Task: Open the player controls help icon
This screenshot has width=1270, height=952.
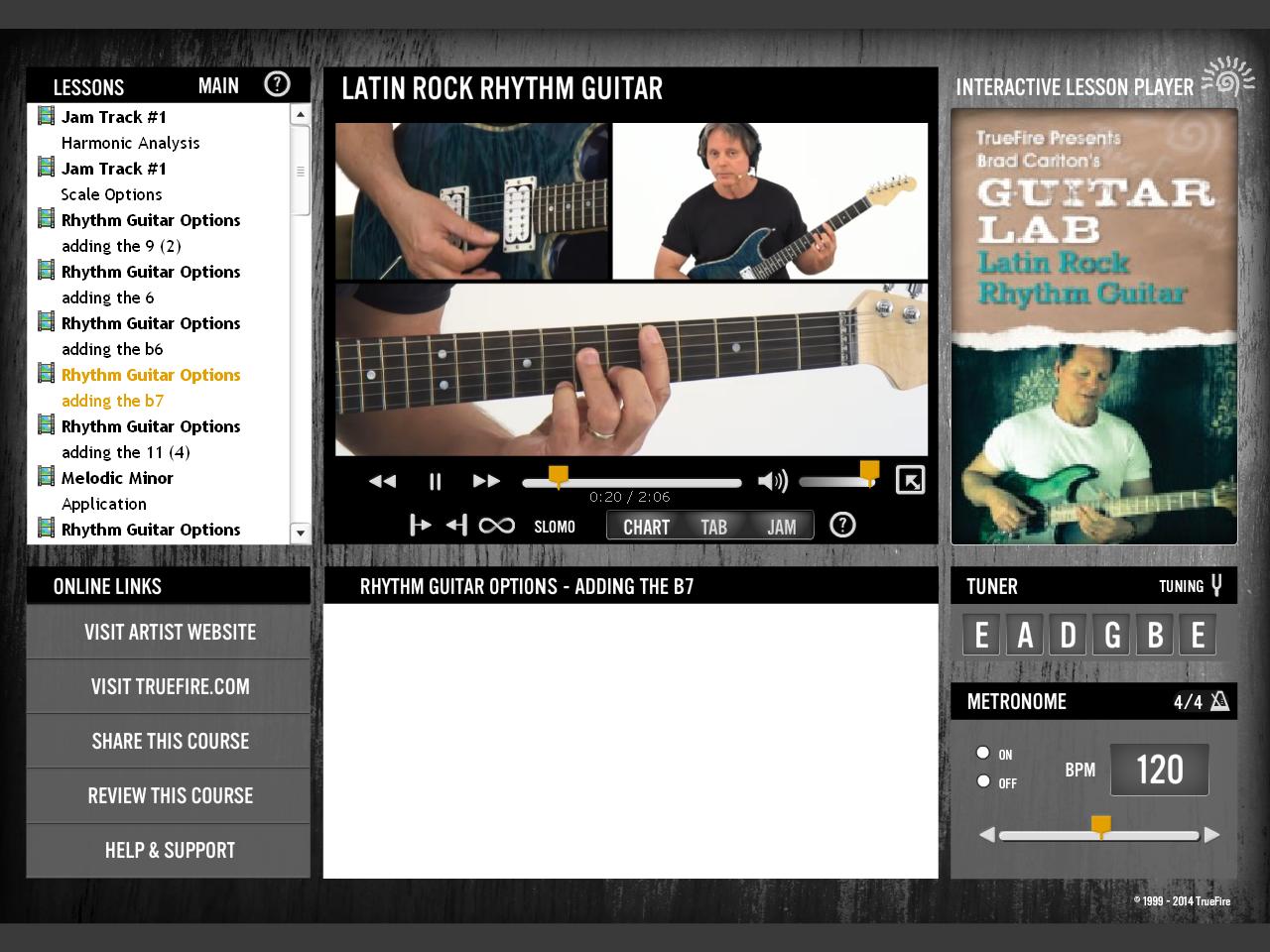Action: [842, 525]
